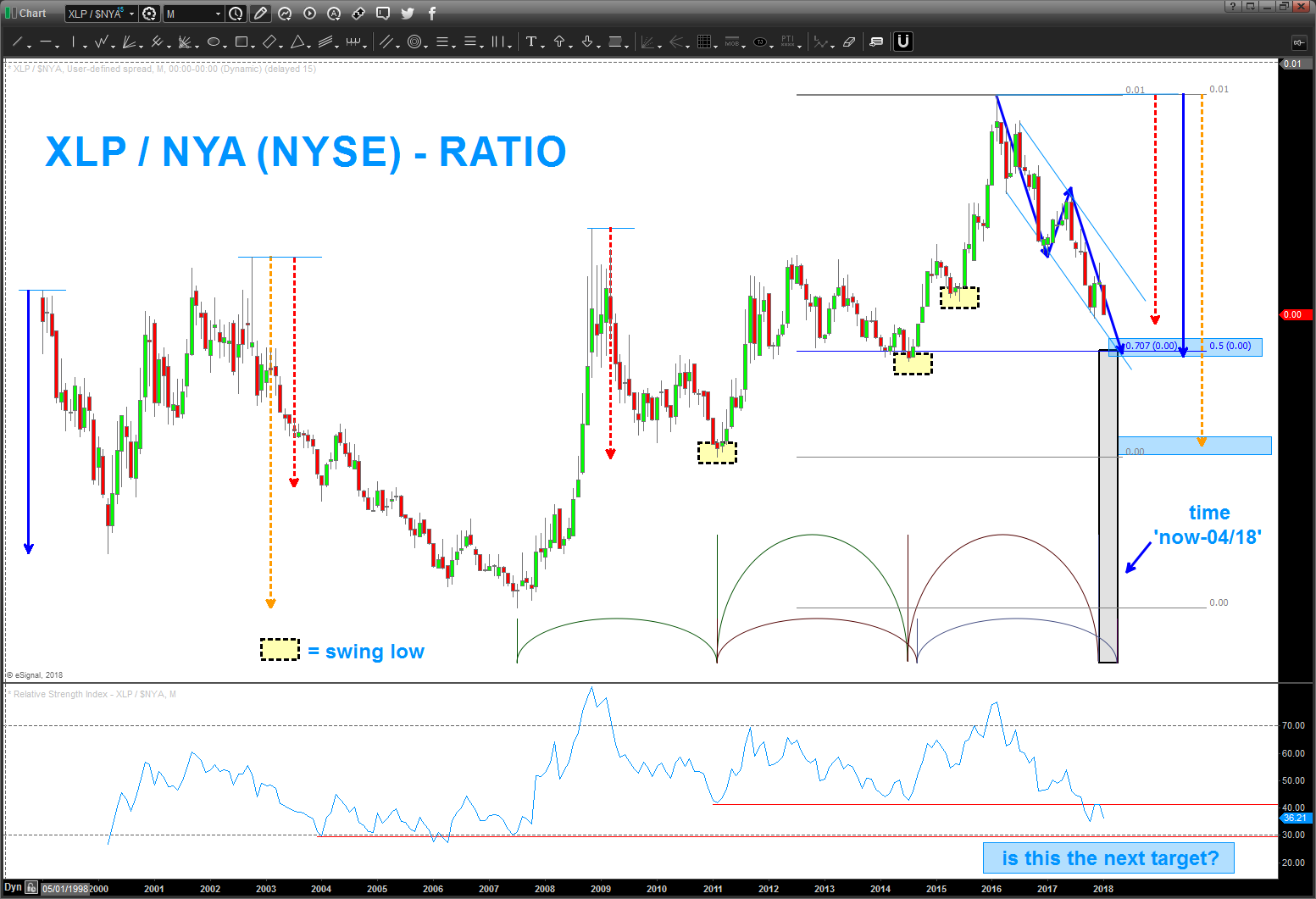Select the '= swing low' legend text
This screenshot has height=899, width=1316.
365,652
